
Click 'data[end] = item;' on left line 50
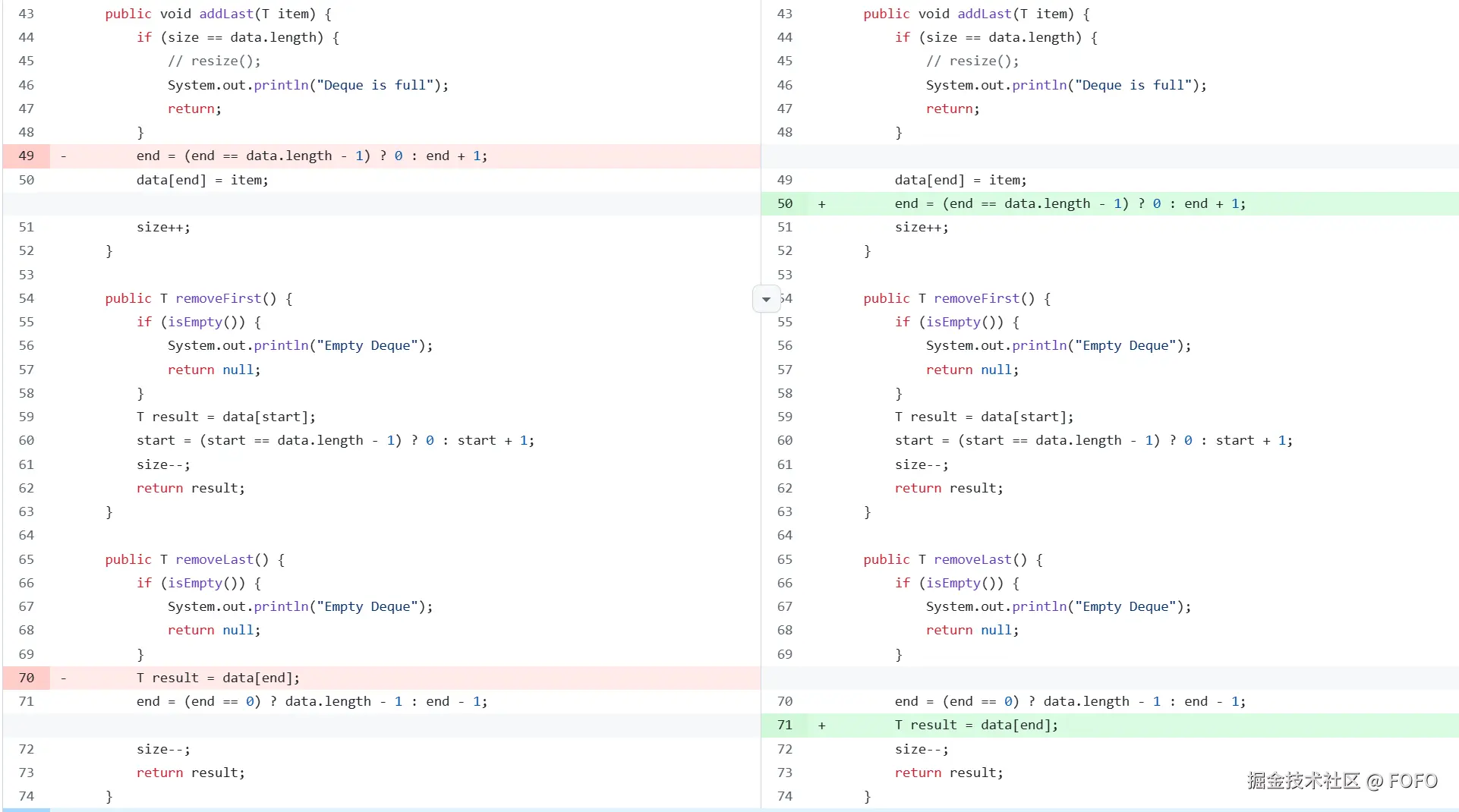pos(203,181)
